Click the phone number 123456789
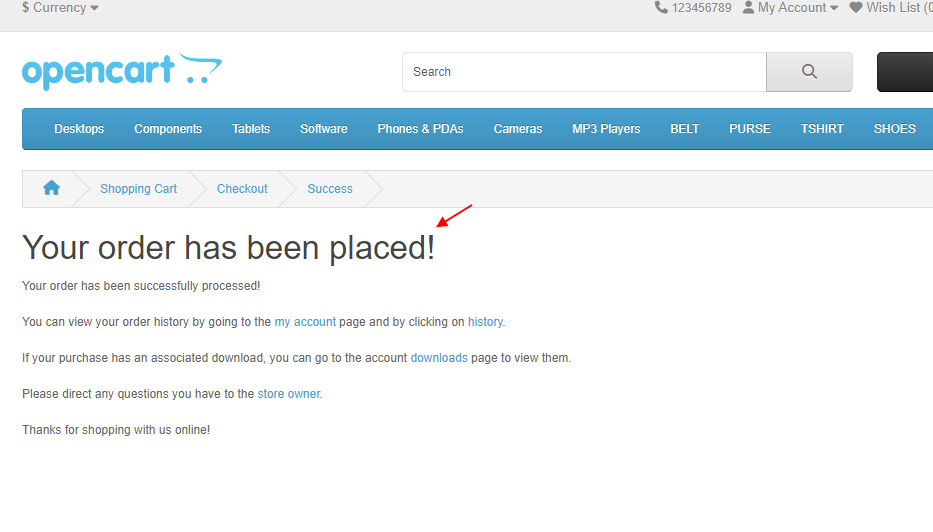The width and height of the screenshot is (933, 532). click(x=702, y=8)
